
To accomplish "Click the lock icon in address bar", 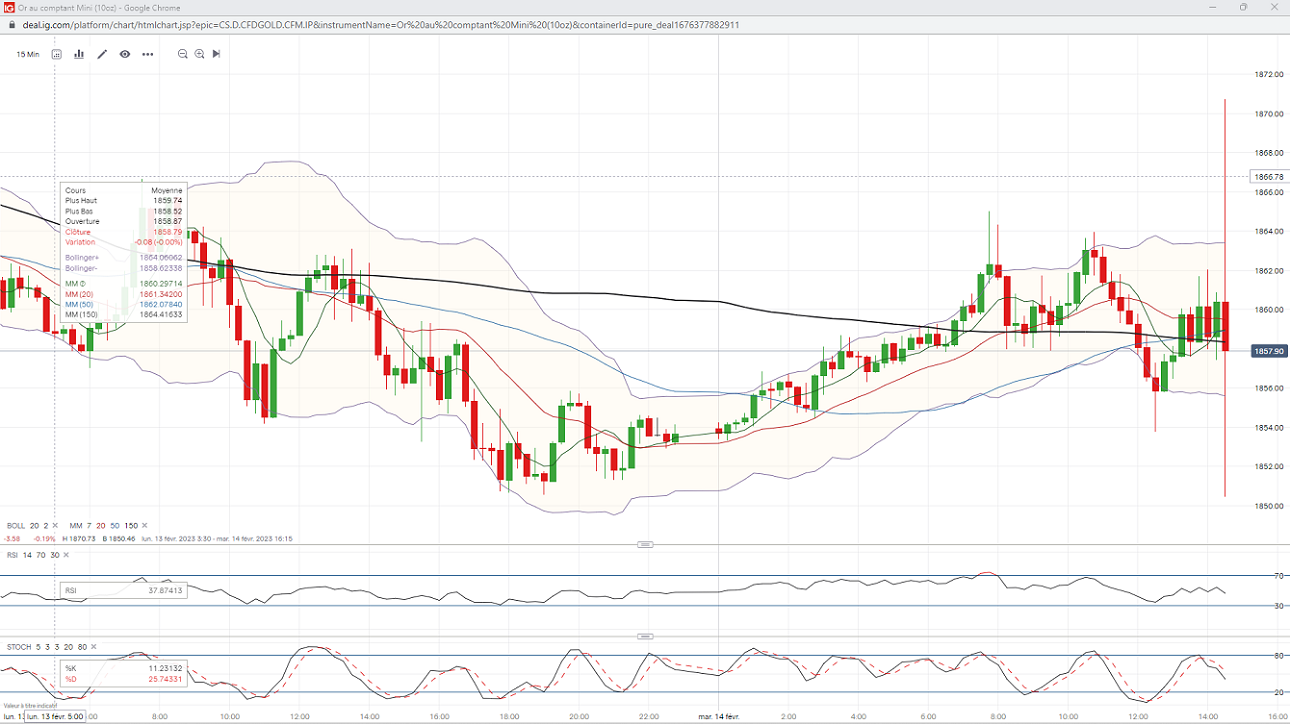I will point(14,24).
